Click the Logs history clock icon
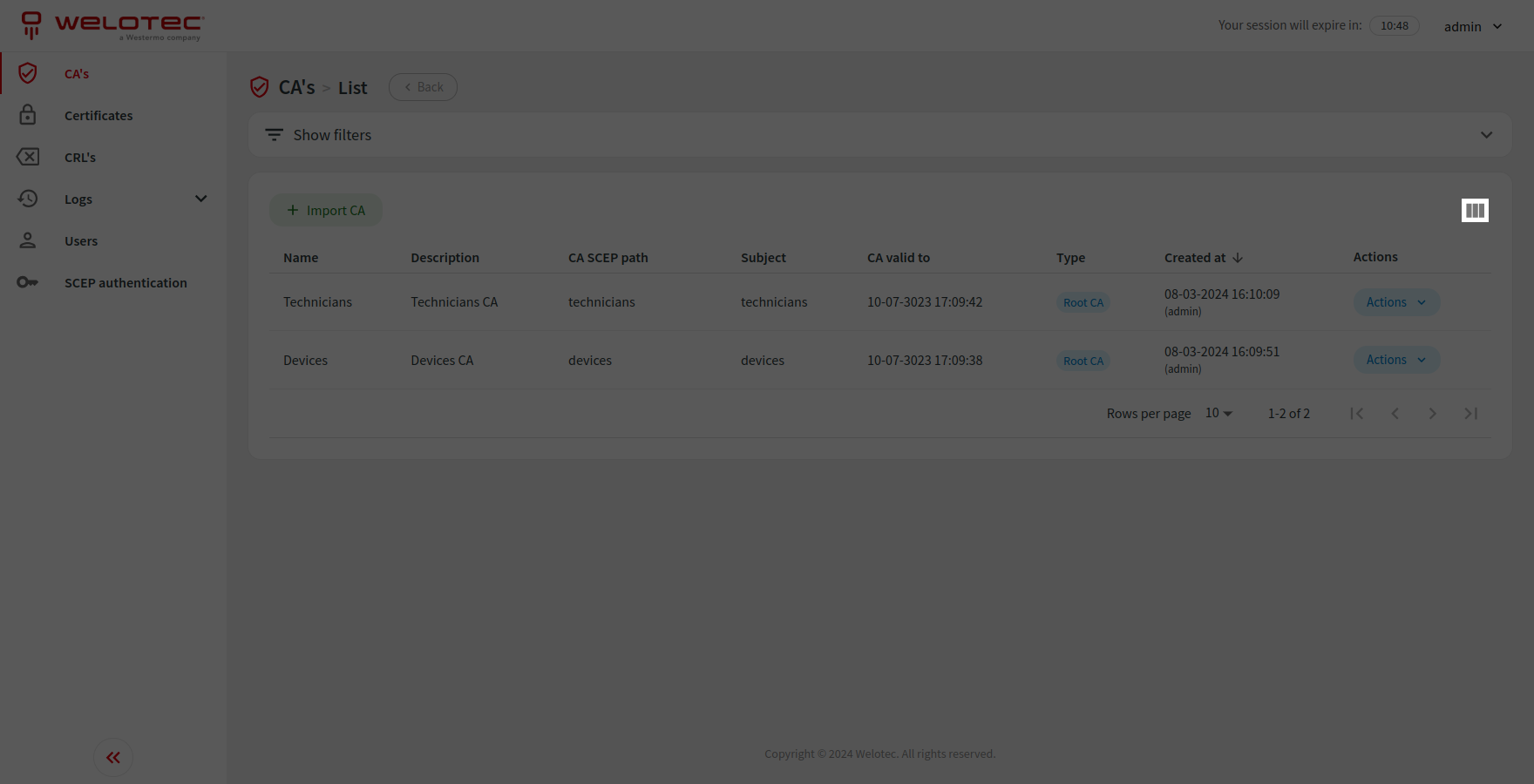The image size is (1534, 784). pos(28,199)
